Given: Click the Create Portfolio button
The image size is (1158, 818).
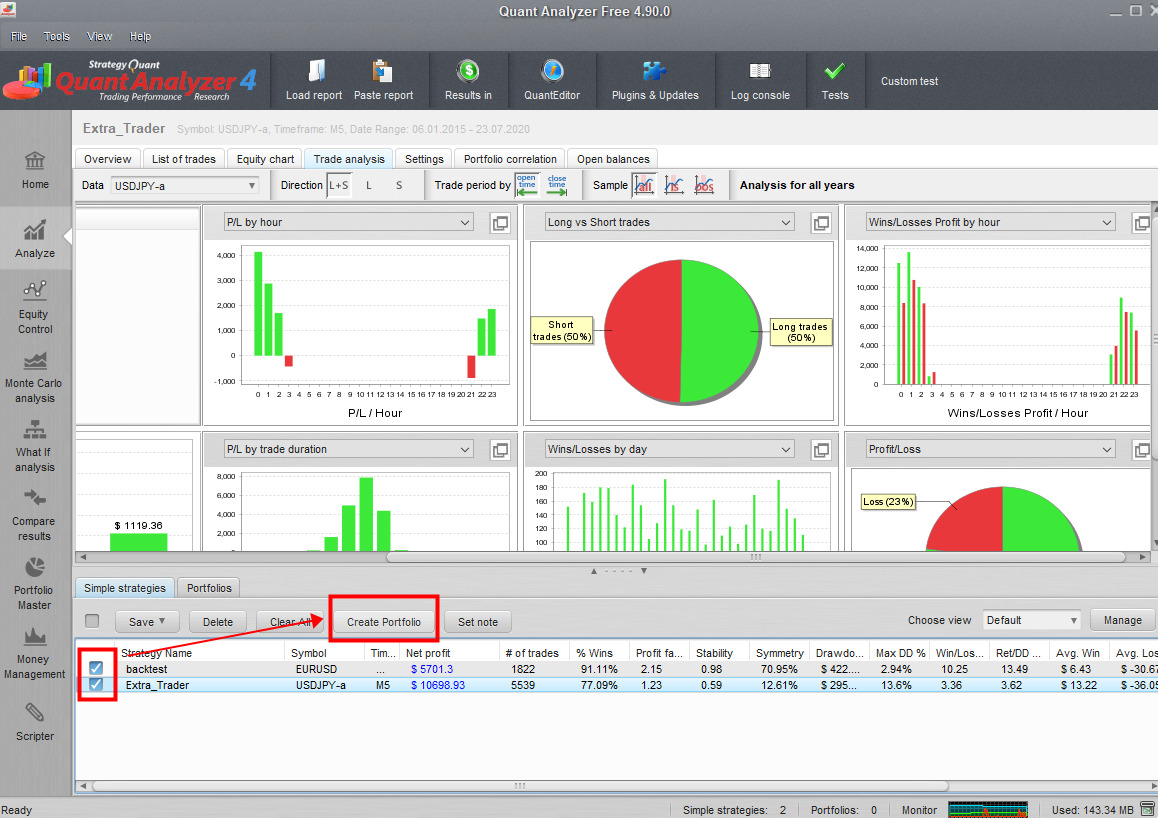Looking at the screenshot, I should point(384,622).
